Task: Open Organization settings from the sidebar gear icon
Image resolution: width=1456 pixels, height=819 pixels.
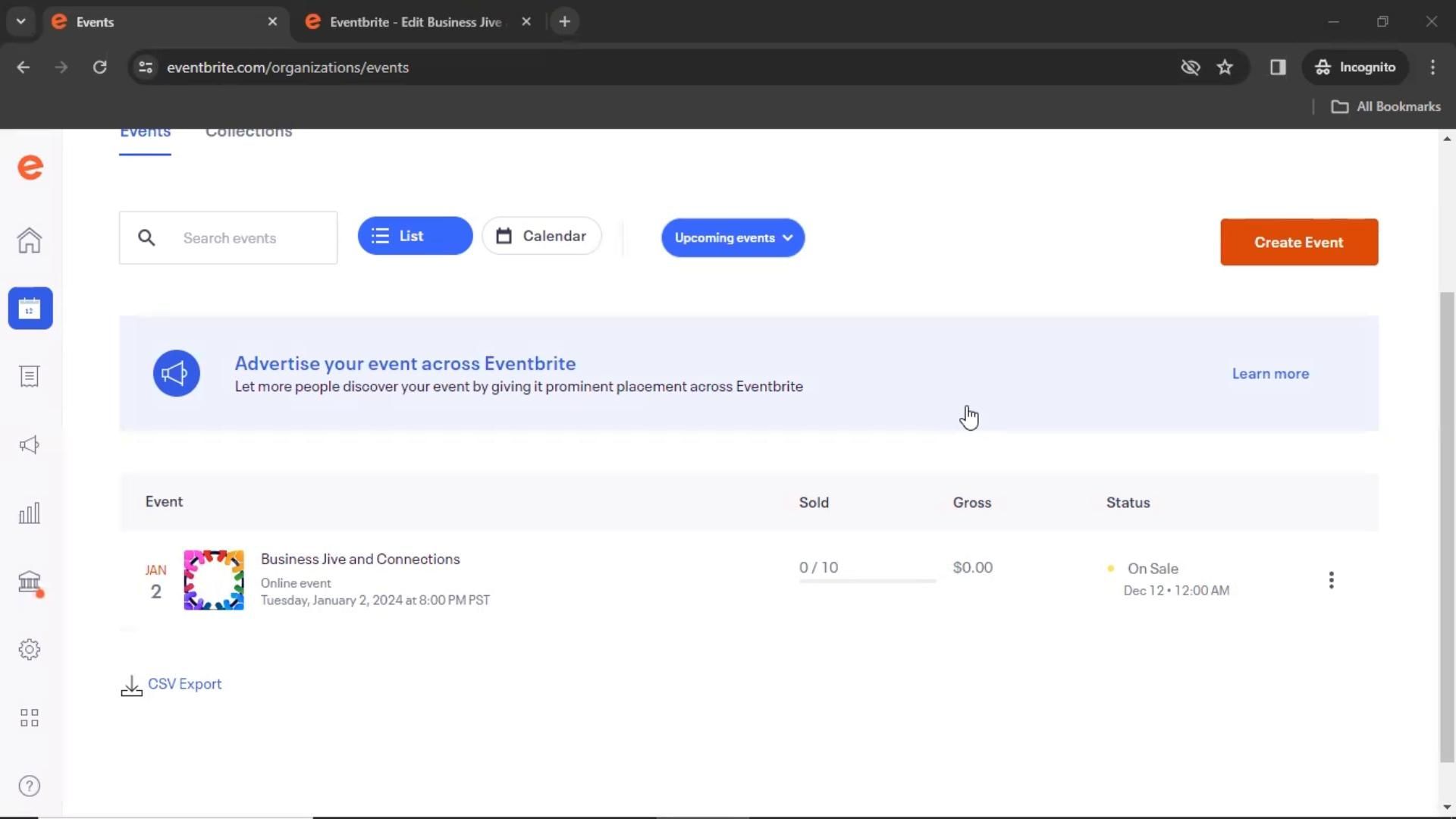Action: 30,650
